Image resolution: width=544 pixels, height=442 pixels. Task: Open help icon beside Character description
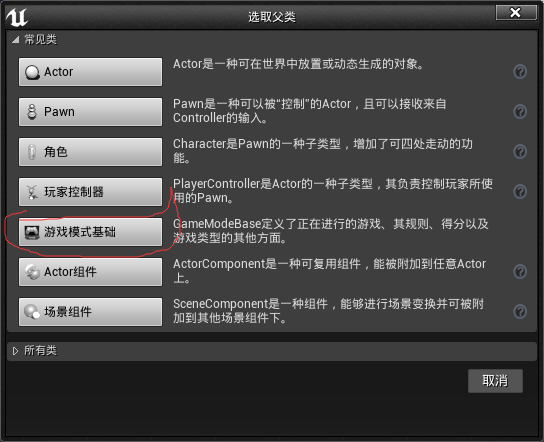(520, 152)
